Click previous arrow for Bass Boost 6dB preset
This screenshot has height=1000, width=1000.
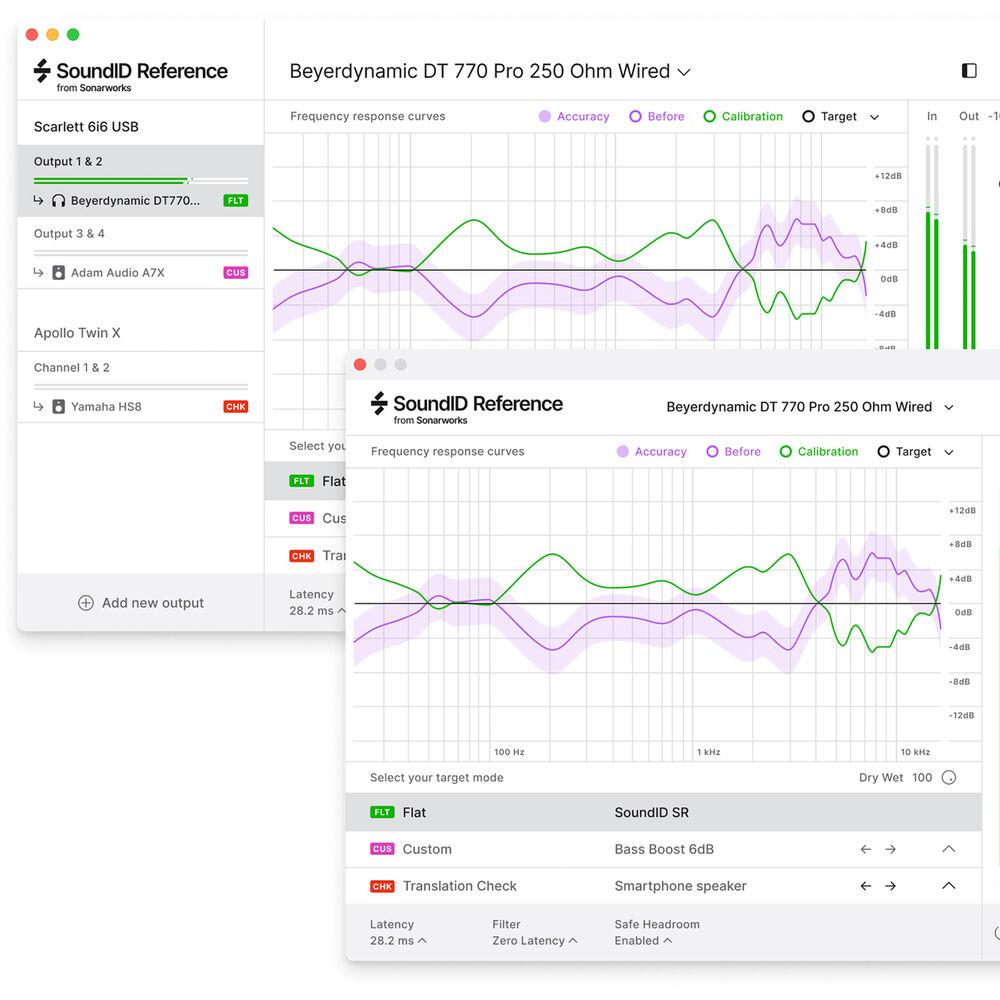point(866,849)
